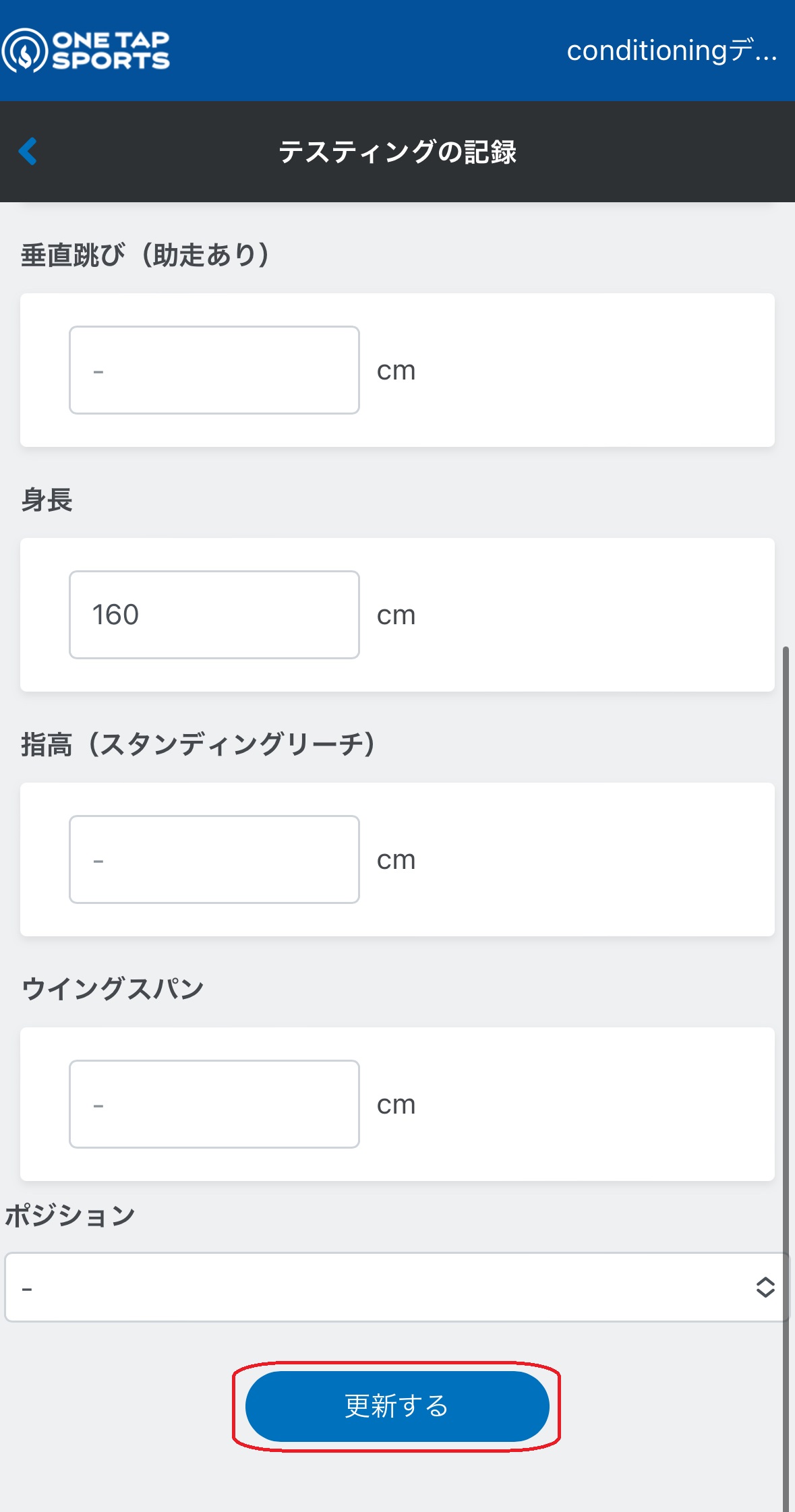This screenshot has width=795, height=1512.
Task: Click the 垂直跳び（助走あり） section label
Action: pos(146,255)
